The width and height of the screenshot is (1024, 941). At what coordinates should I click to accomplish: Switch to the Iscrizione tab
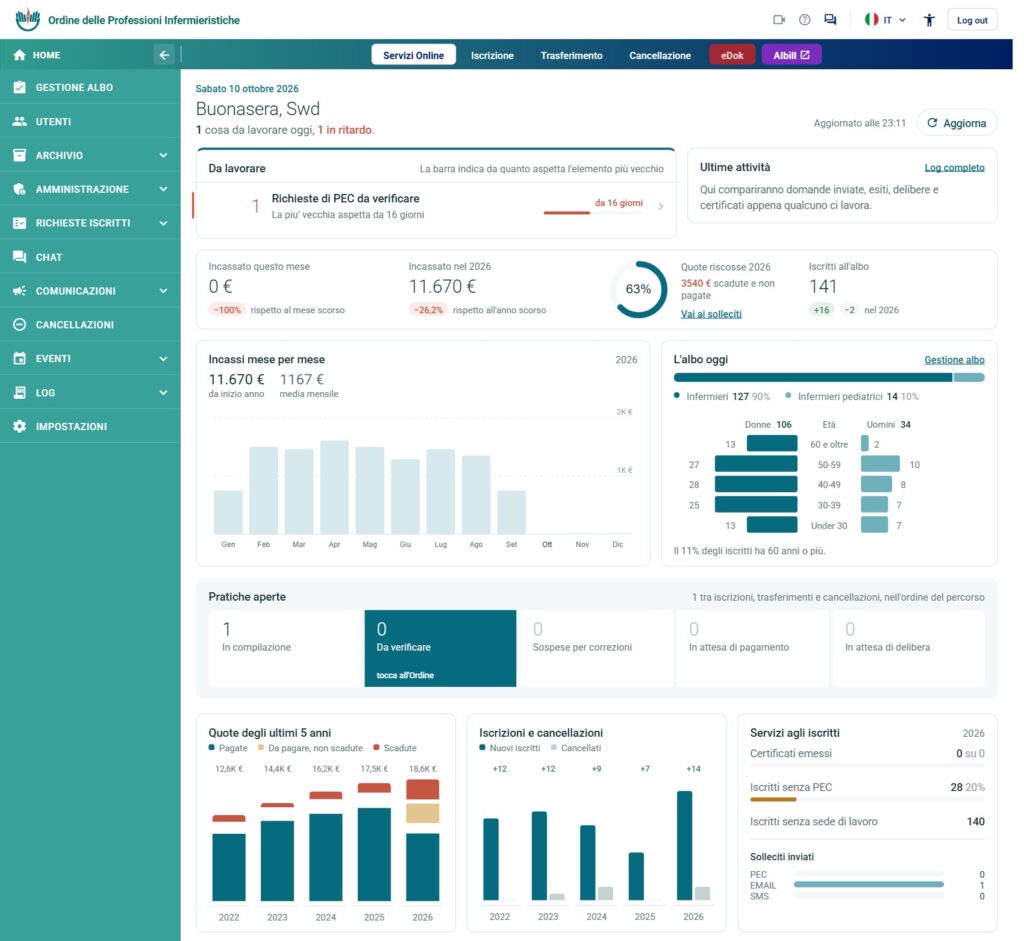pos(492,55)
